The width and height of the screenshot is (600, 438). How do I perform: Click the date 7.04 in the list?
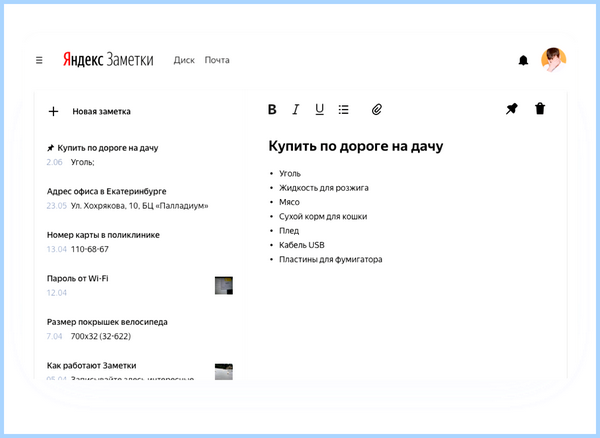coord(54,336)
